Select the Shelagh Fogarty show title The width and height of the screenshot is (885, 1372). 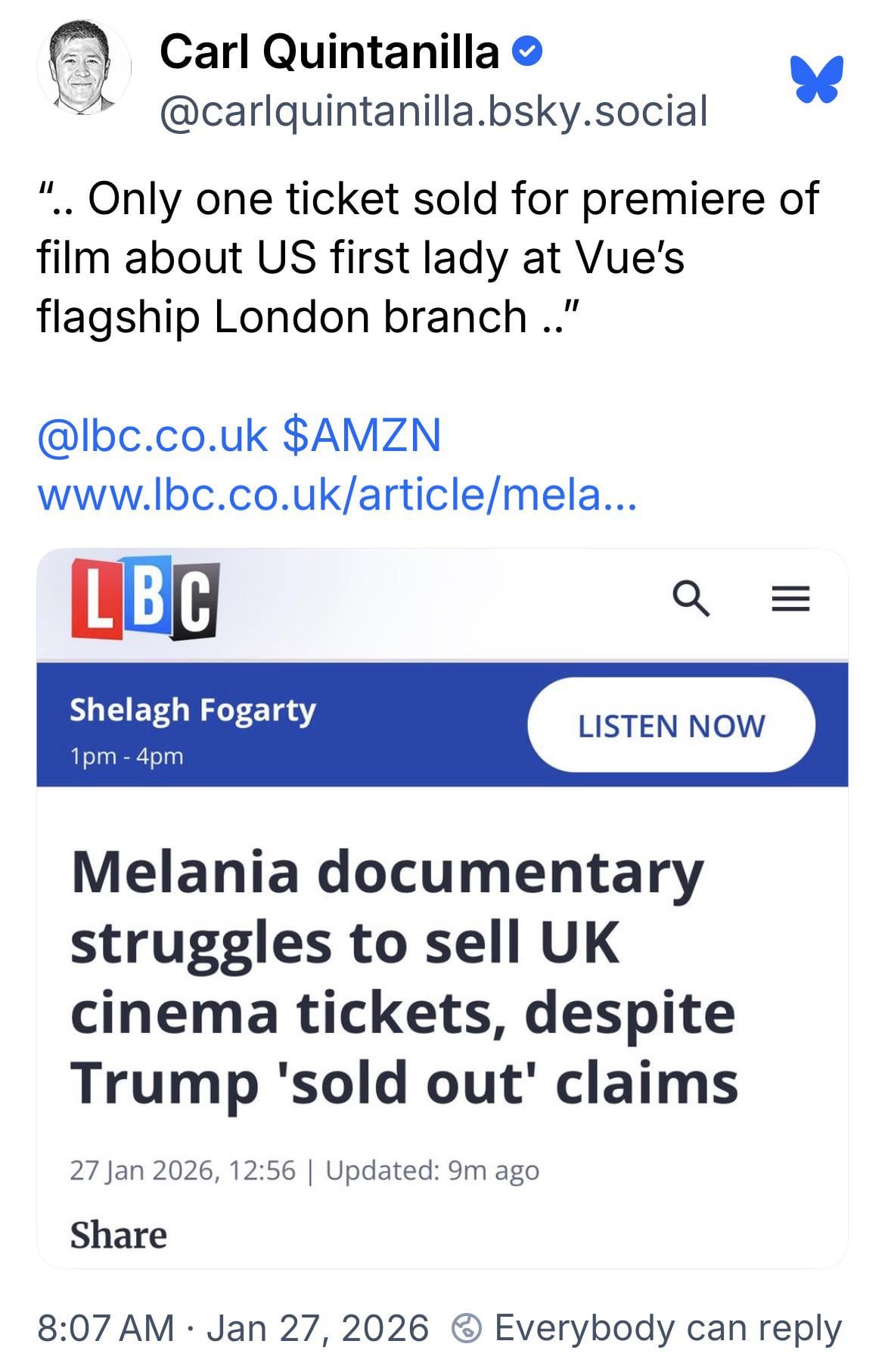tap(193, 711)
